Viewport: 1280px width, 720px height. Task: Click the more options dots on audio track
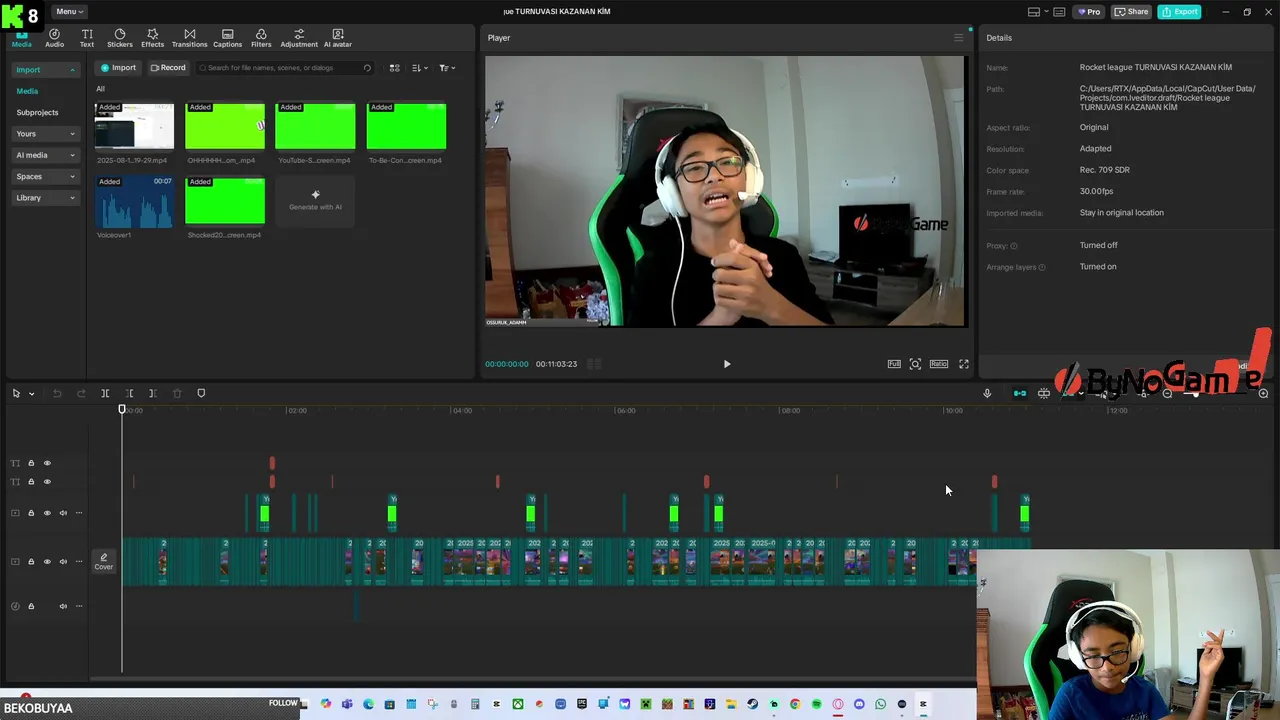tap(79, 606)
